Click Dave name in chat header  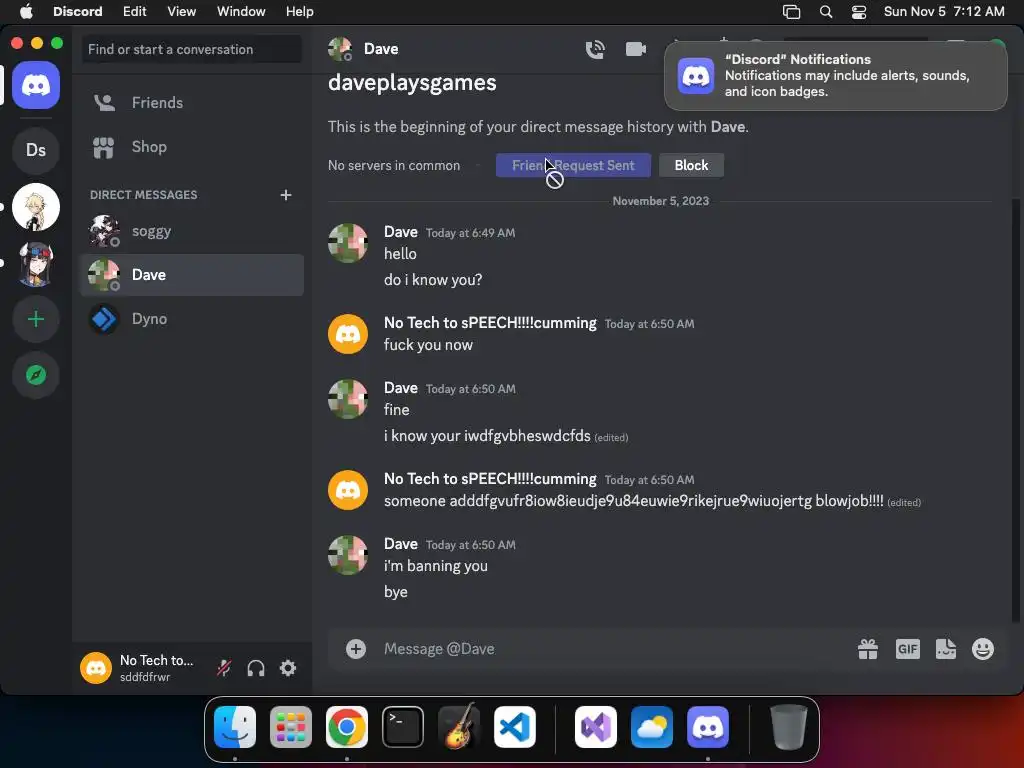coord(381,49)
